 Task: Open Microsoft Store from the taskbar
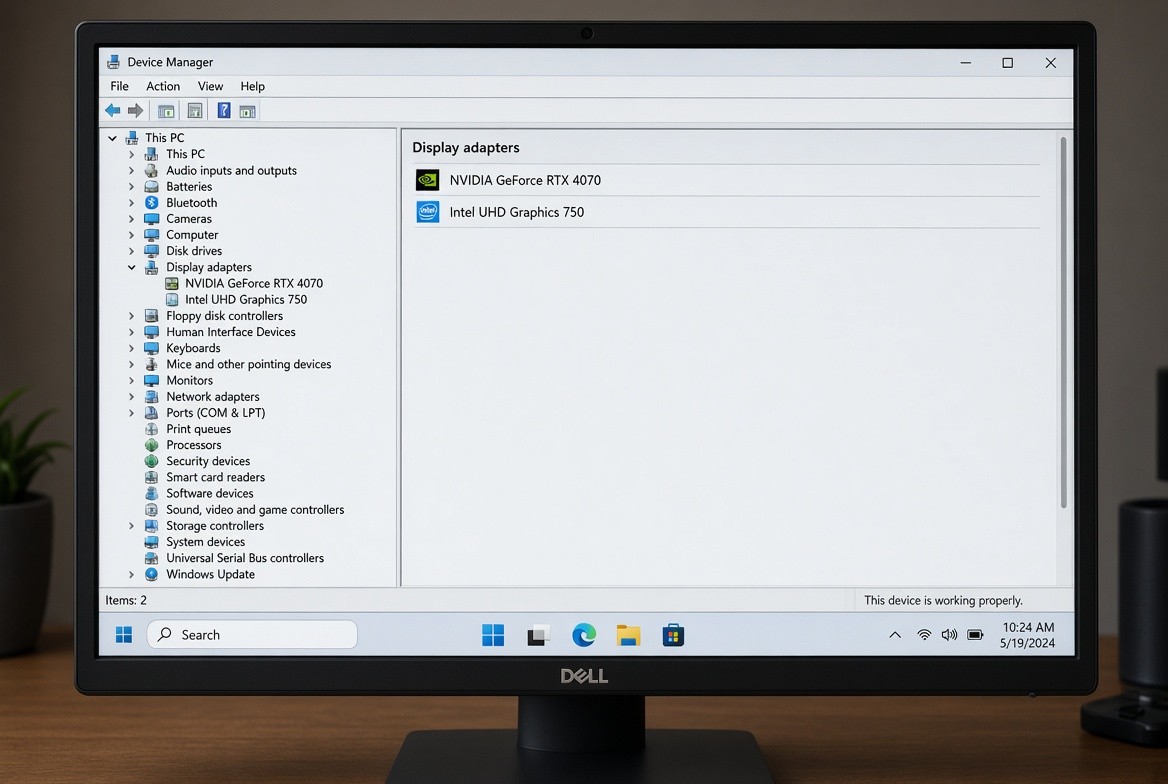pos(673,635)
